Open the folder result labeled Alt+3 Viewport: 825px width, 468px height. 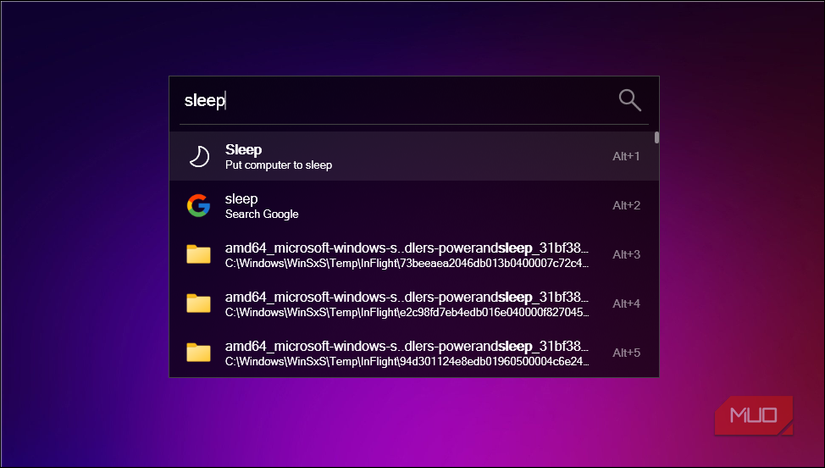(414, 254)
